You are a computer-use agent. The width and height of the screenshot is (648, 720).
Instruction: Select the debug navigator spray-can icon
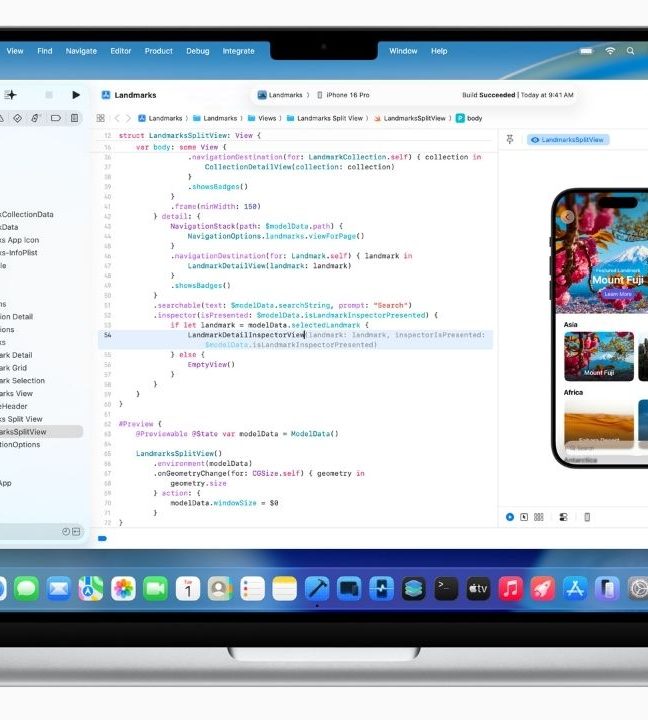pos(36,118)
